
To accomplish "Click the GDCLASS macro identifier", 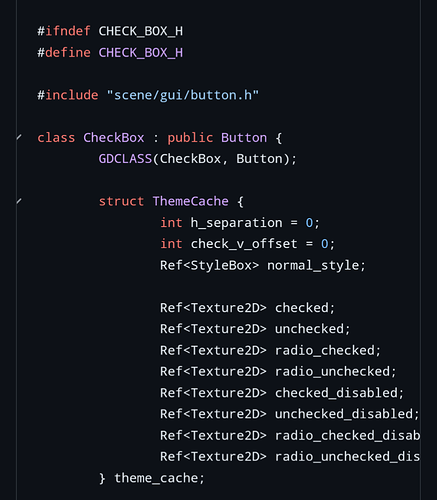I will pos(125,159).
